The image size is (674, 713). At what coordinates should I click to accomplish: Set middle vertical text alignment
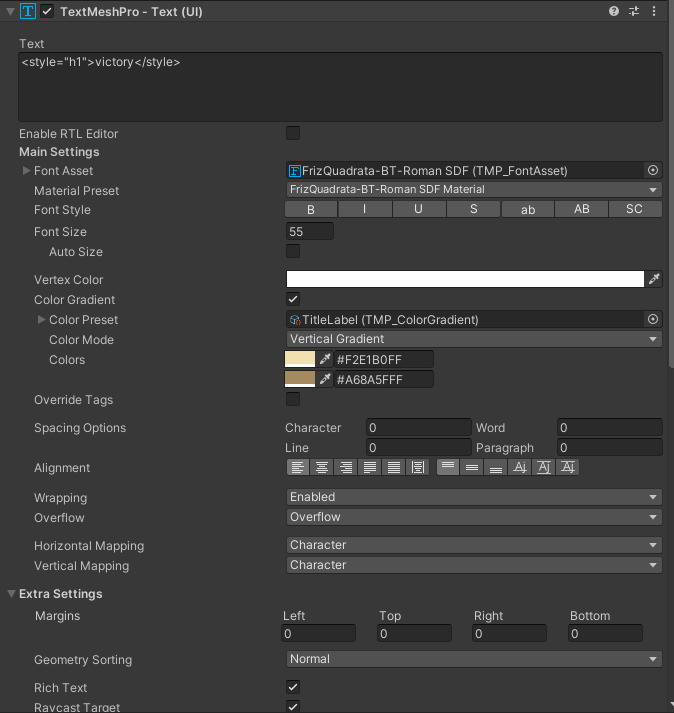click(471, 467)
